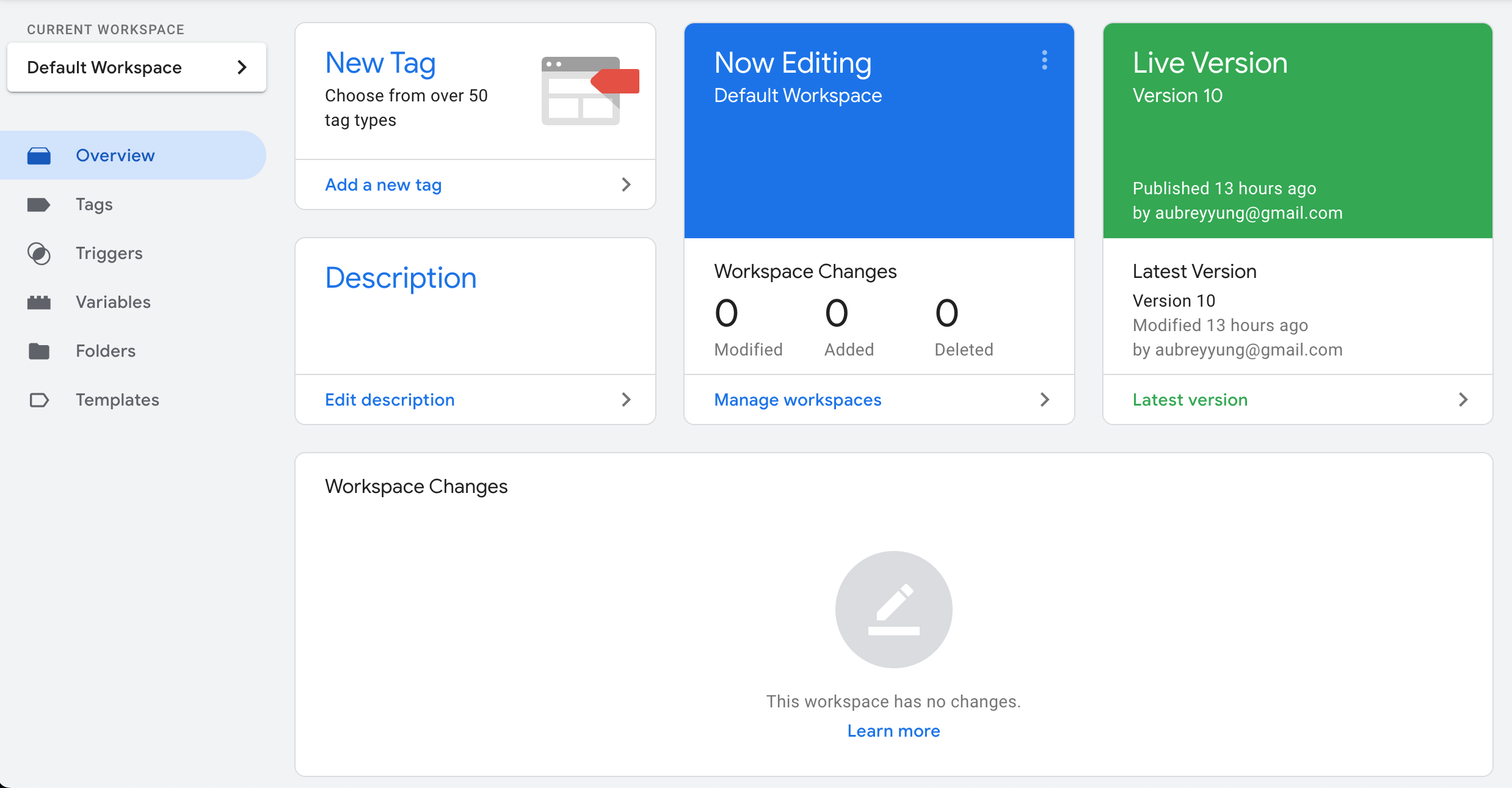This screenshot has width=1512, height=788.
Task: Click the New Tag heading
Action: tap(380, 62)
